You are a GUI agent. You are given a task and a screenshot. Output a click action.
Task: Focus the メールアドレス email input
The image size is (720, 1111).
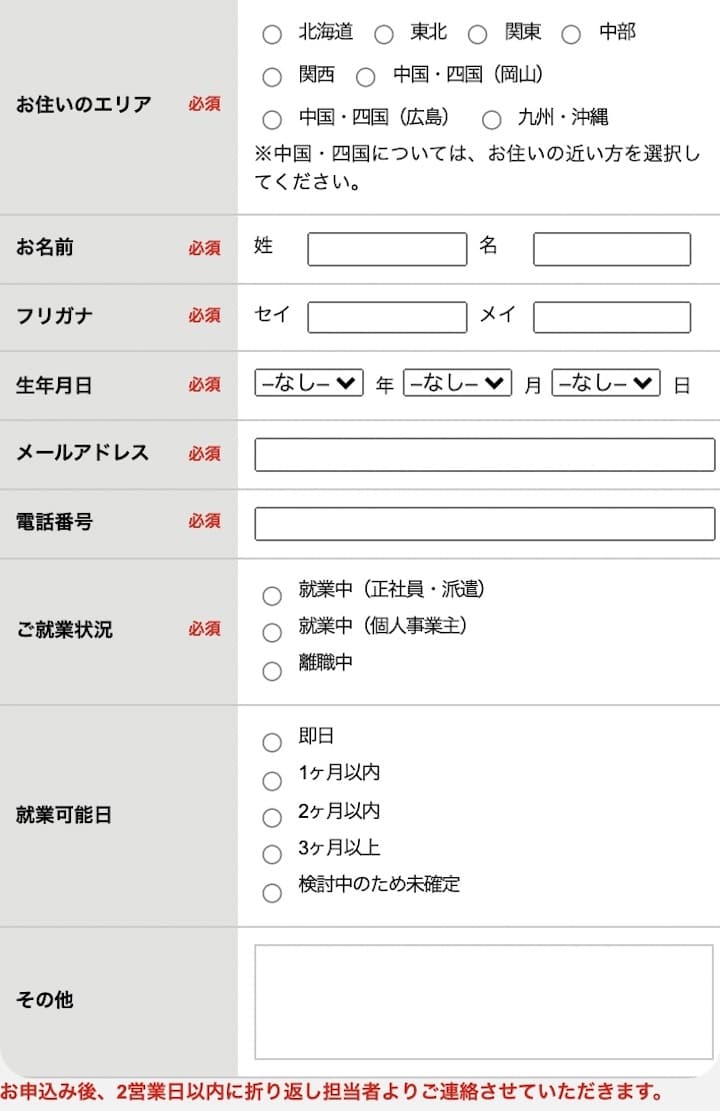pos(484,453)
